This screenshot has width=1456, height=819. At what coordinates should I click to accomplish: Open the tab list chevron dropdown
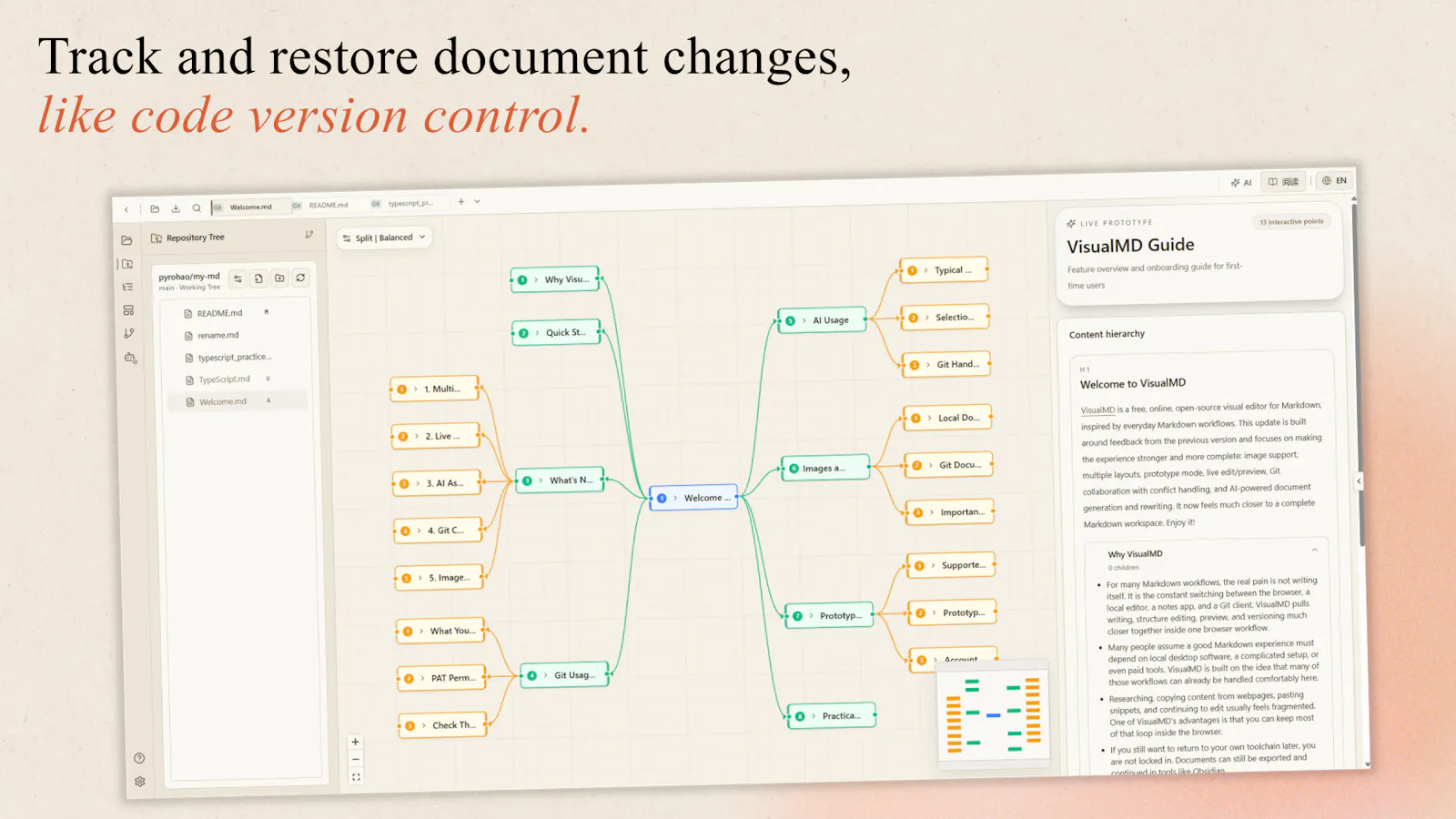477,201
